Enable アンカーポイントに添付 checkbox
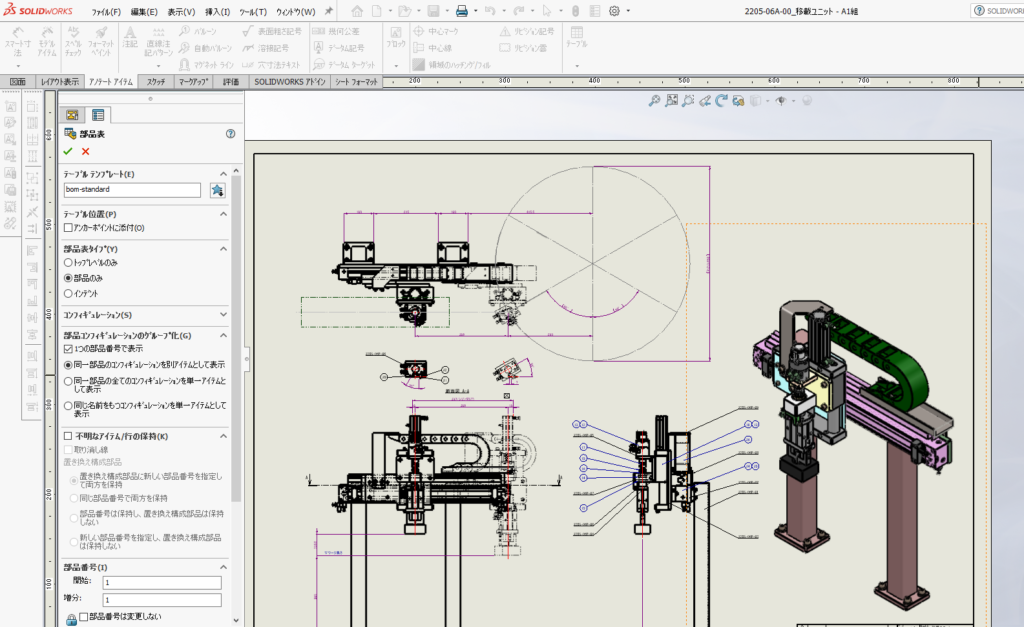The image size is (1024, 627). (68, 228)
